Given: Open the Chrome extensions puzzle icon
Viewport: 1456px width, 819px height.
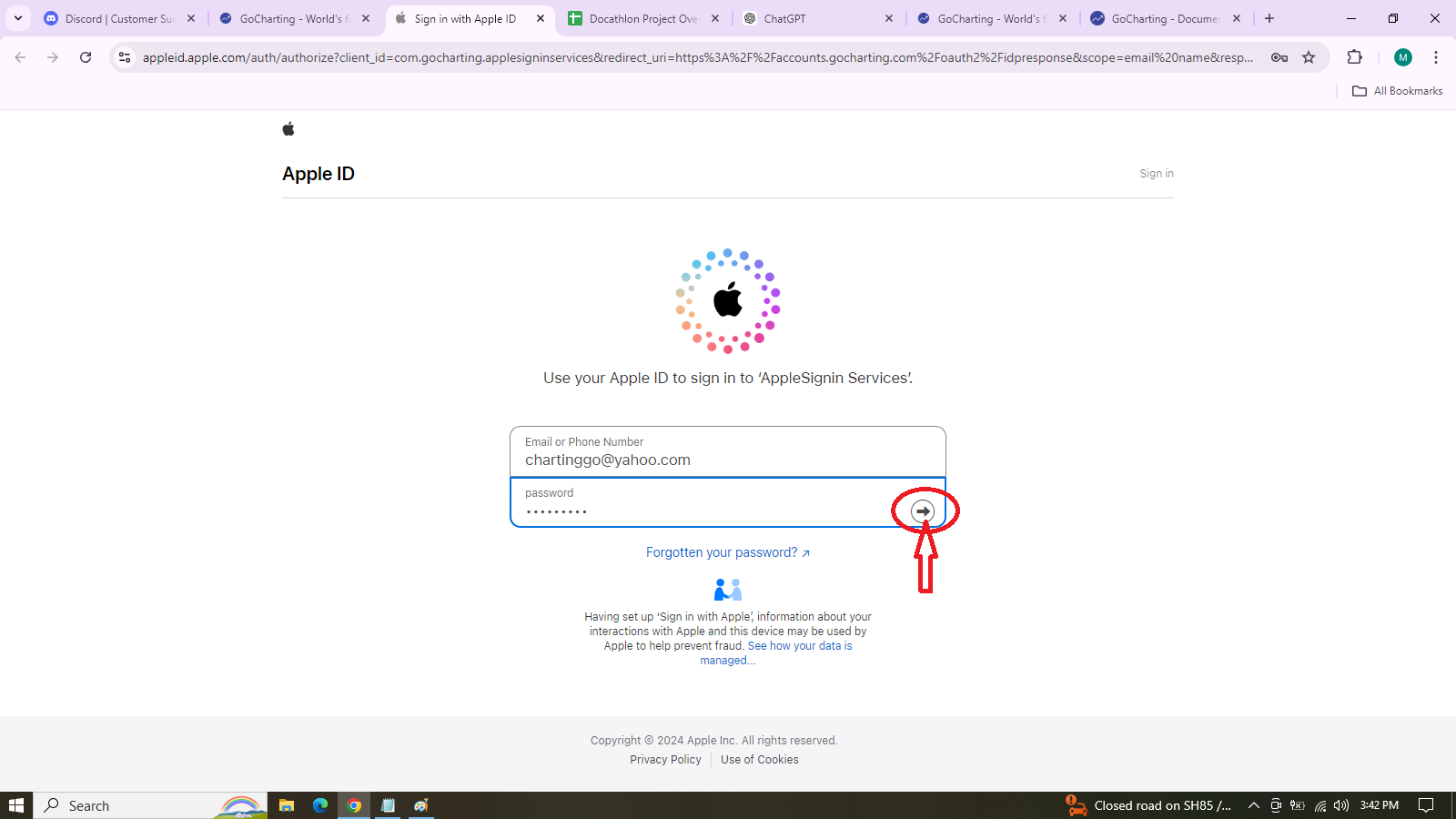Looking at the screenshot, I should pyautogui.click(x=1354, y=57).
